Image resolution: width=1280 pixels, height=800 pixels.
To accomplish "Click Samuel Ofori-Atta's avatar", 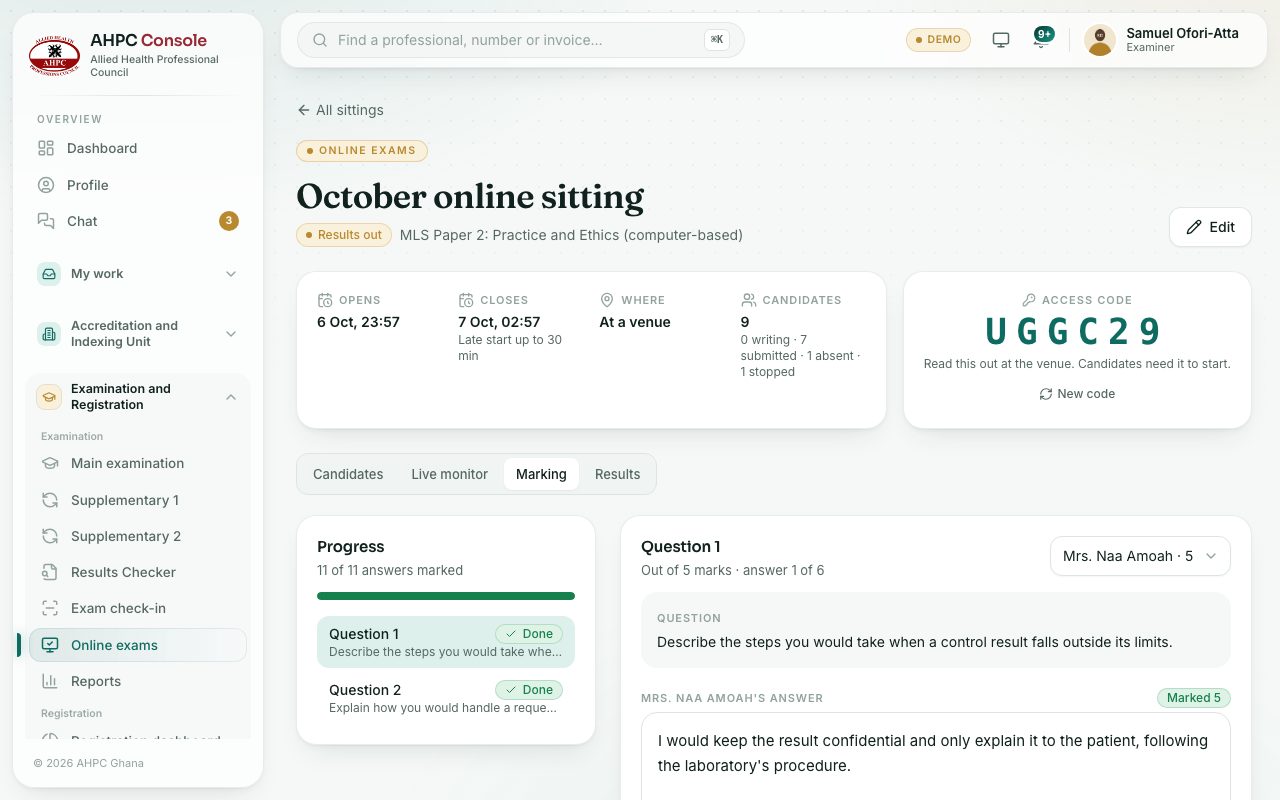I will click(x=1100, y=40).
